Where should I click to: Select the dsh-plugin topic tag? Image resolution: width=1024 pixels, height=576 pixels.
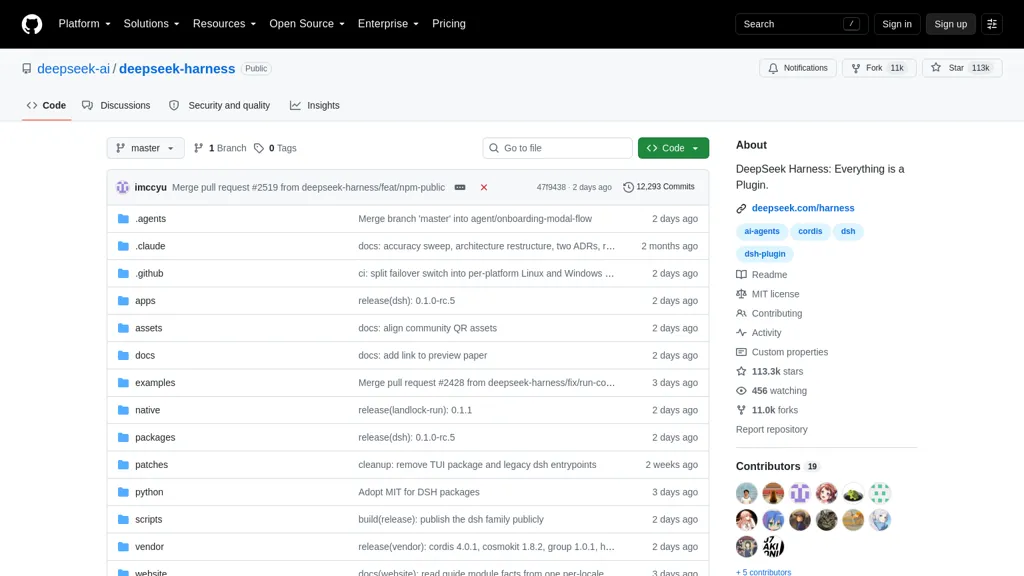coord(765,254)
